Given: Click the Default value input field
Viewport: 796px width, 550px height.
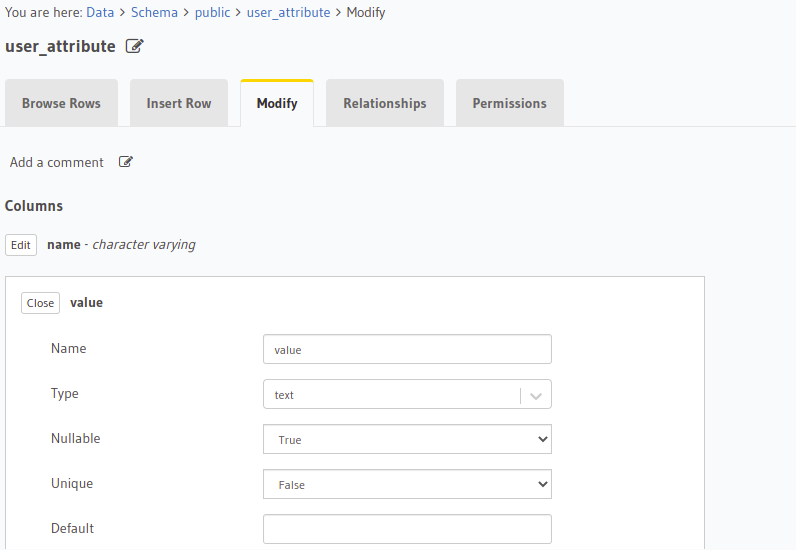Looking at the screenshot, I should [x=407, y=529].
